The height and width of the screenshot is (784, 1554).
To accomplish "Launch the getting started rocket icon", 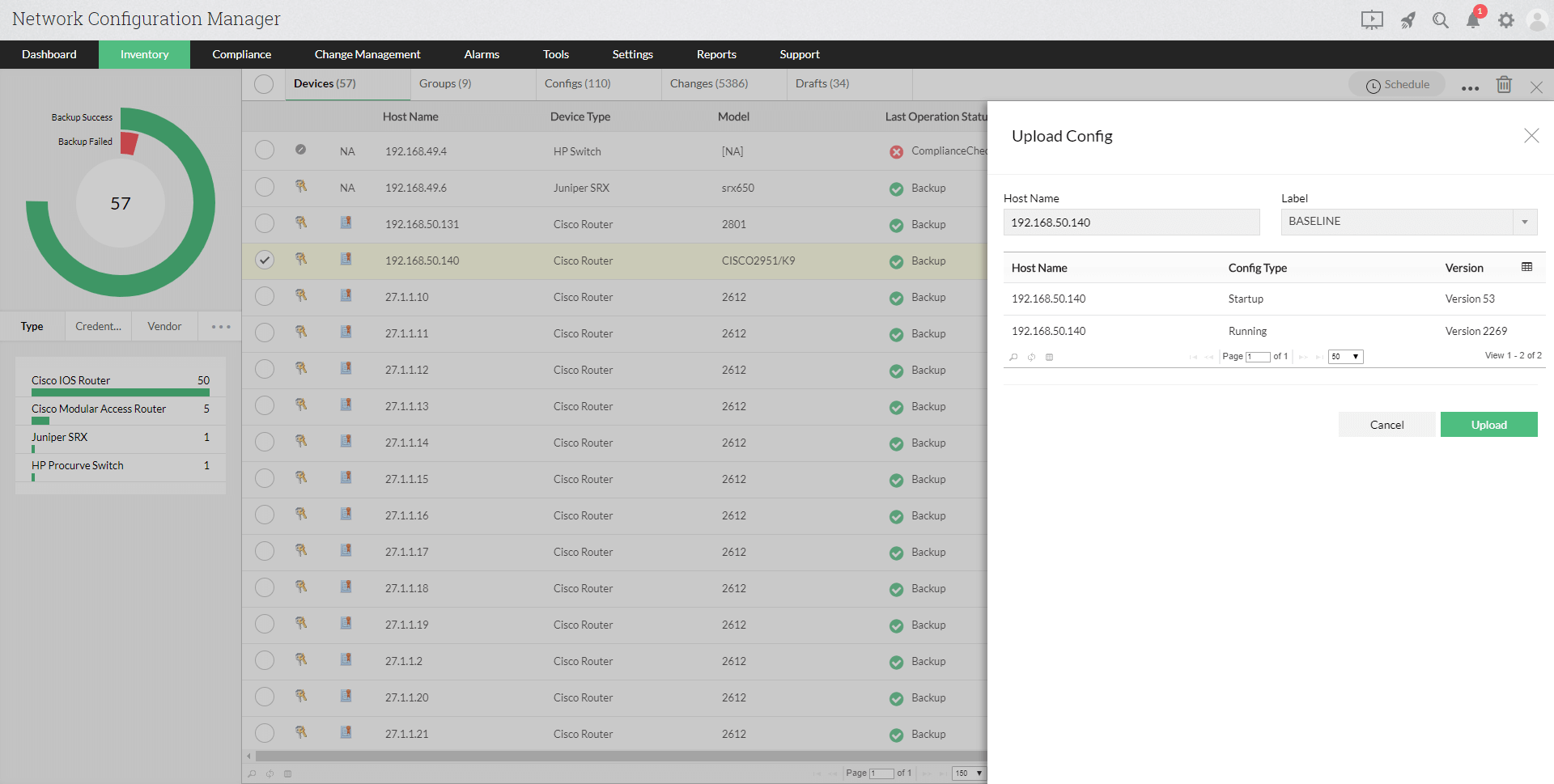I will 1408,19.
